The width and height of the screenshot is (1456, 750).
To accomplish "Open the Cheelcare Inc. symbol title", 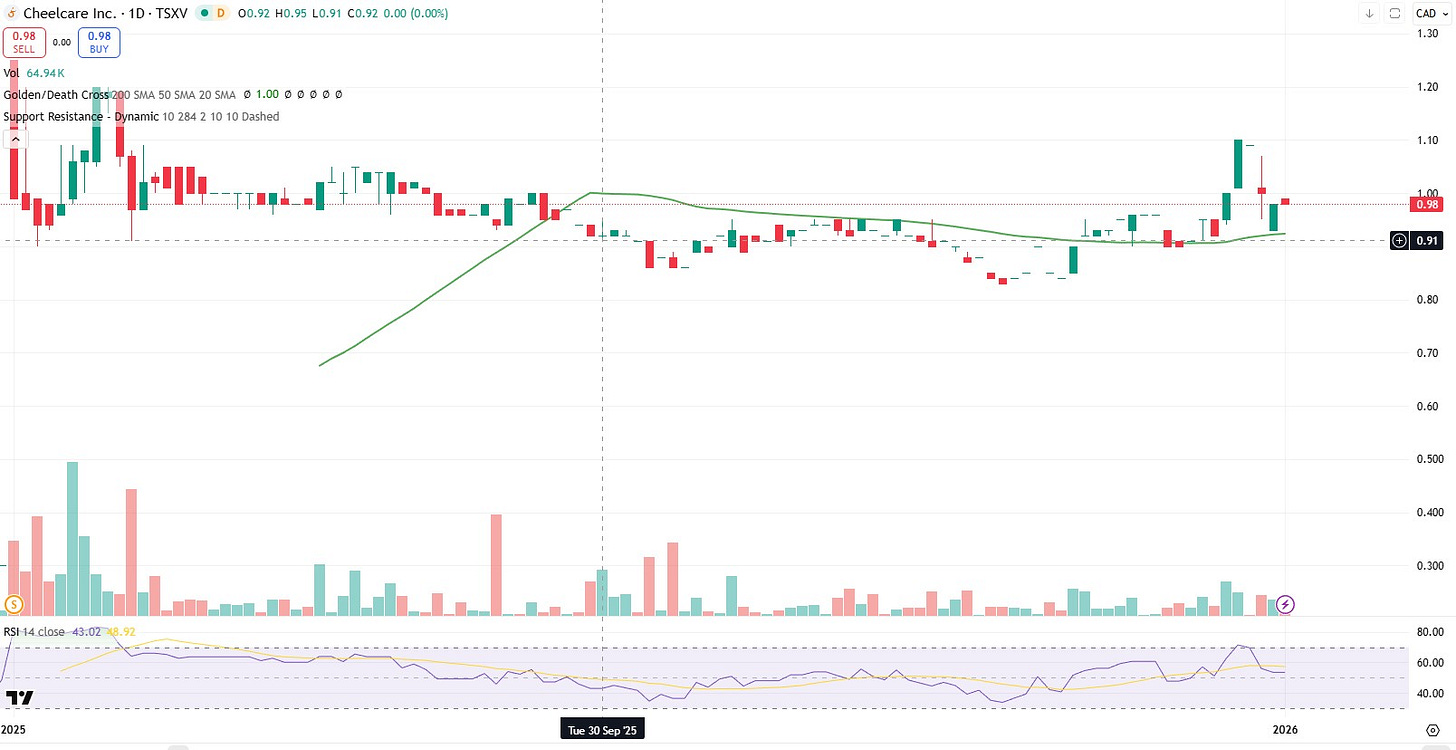I will [x=104, y=13].
